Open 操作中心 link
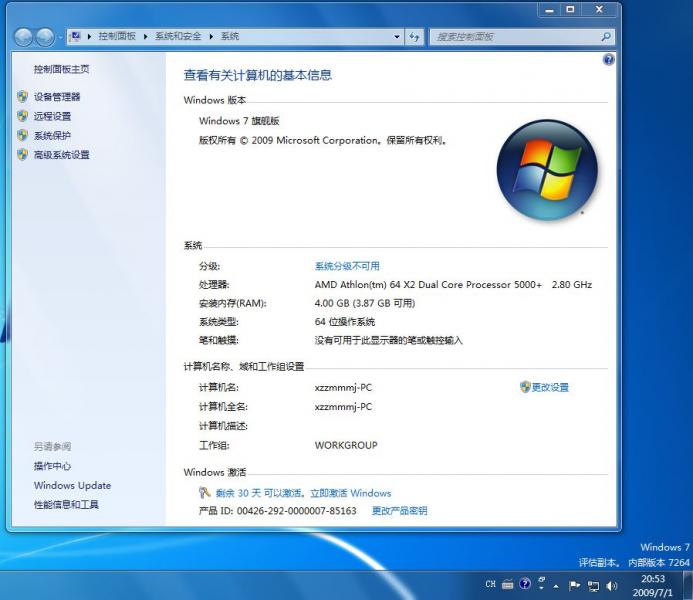 (52, 466)
